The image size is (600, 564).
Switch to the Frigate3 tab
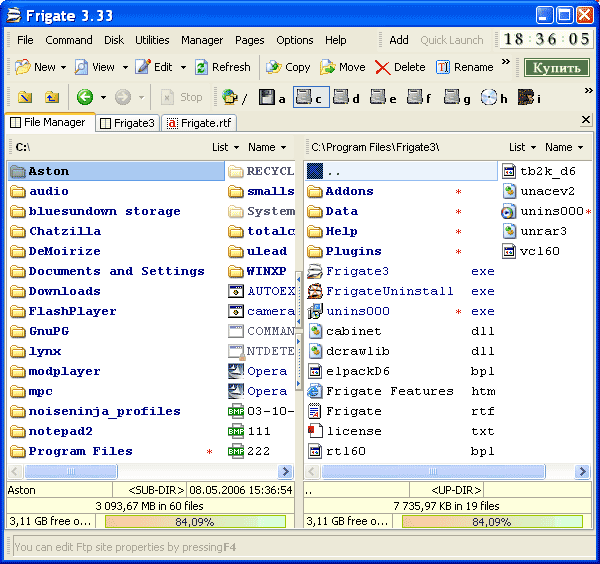[x=127, y=123]
